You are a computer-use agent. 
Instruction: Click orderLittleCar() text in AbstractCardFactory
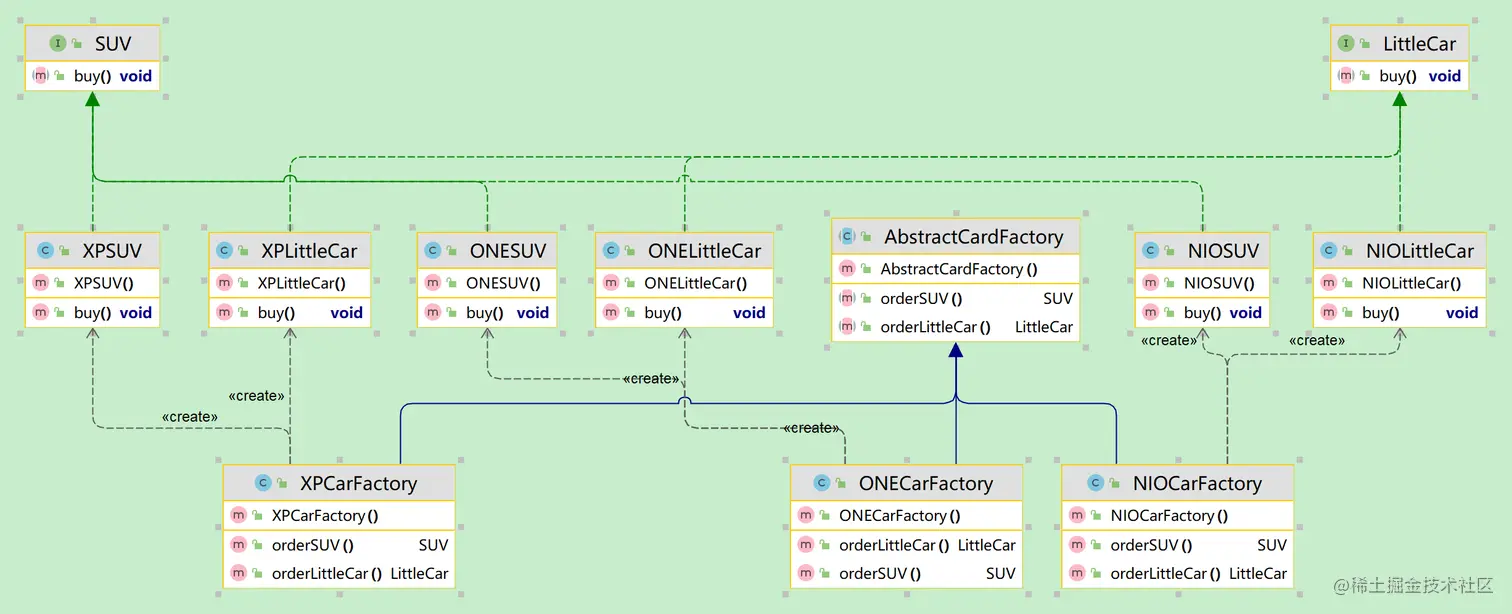coord(936,327)
